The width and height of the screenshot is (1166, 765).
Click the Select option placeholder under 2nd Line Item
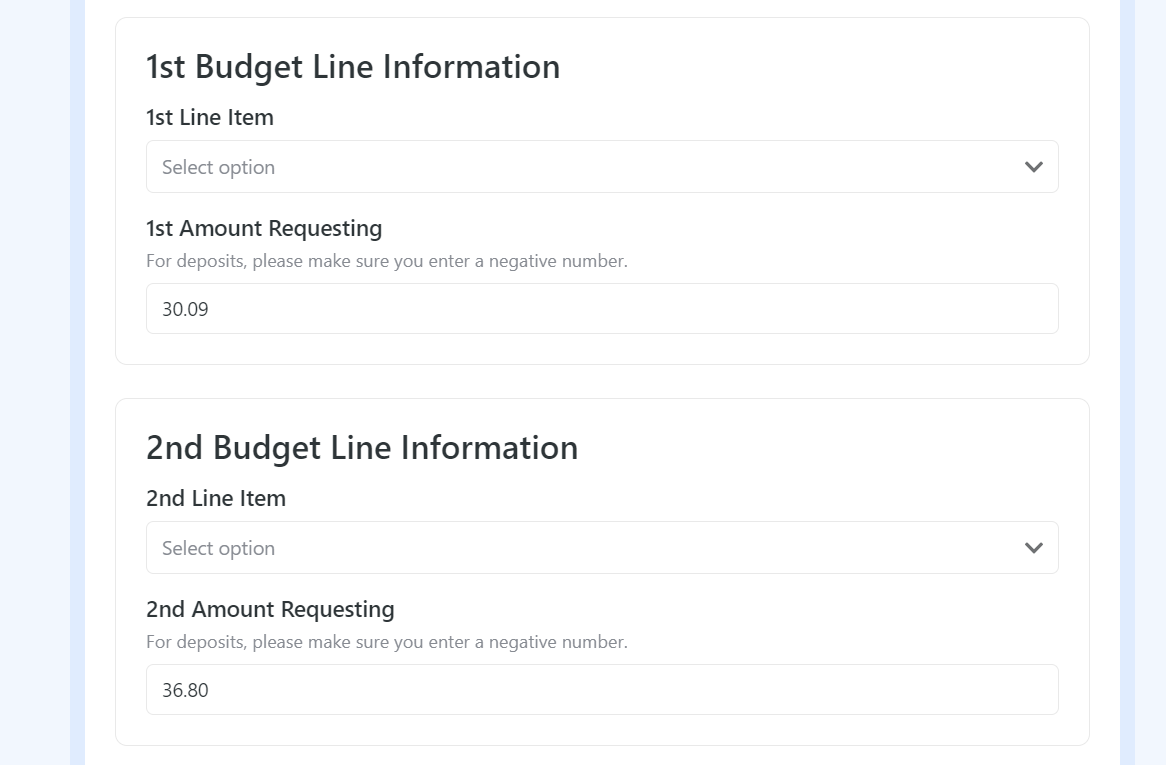(x=218, y=547)
